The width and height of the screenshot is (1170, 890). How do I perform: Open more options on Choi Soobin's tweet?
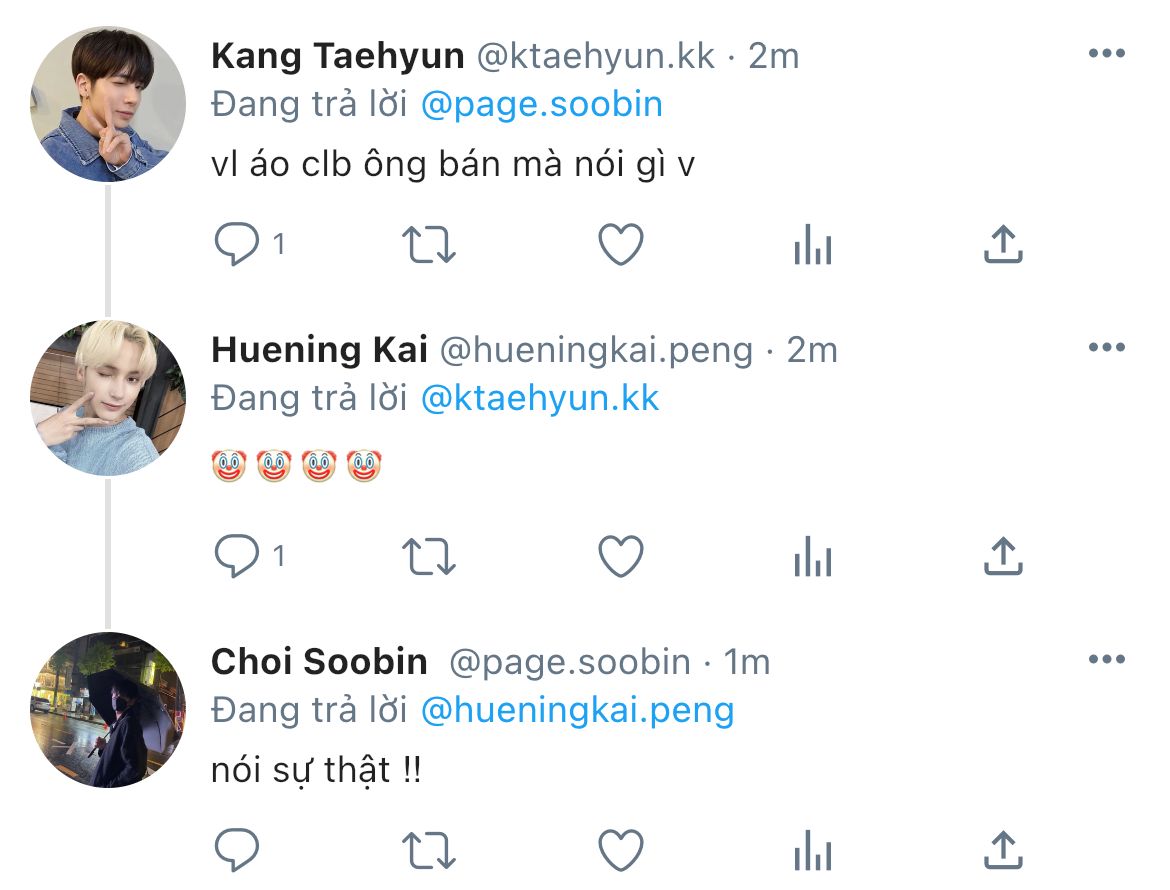click(x=1107, y=659)
